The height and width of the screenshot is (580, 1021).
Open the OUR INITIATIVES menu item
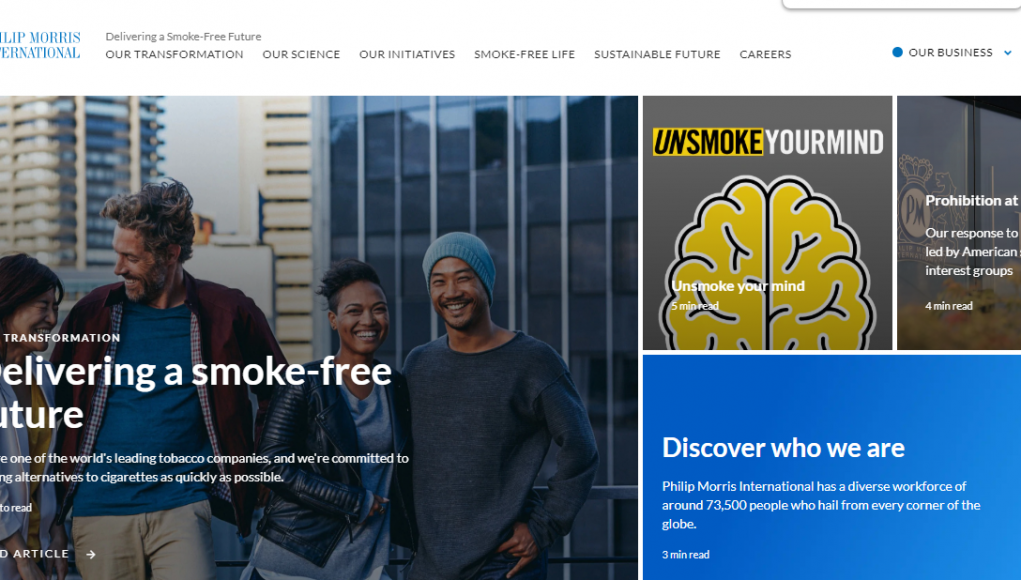pyautogui.click(x=407, y=55)
